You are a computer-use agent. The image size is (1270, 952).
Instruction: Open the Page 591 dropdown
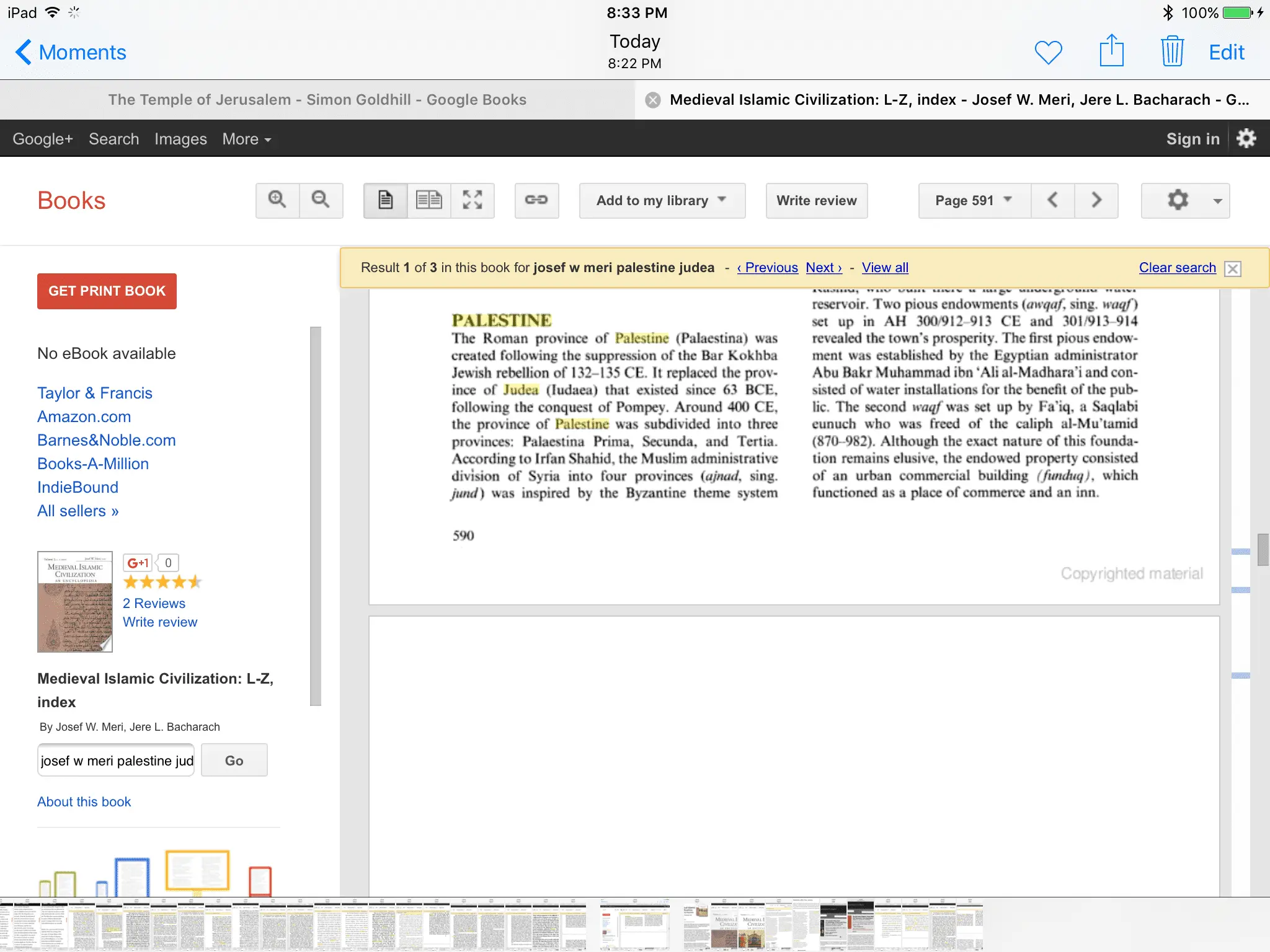974,200
